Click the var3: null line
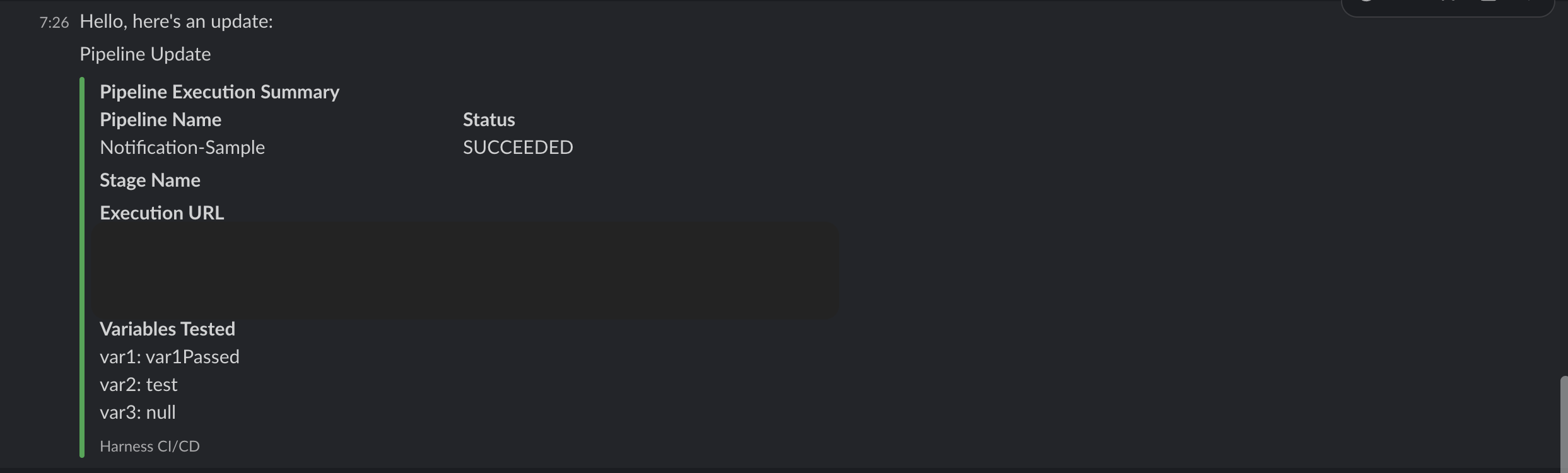Viewport: 1568px width, 473px height. [137, 412]
